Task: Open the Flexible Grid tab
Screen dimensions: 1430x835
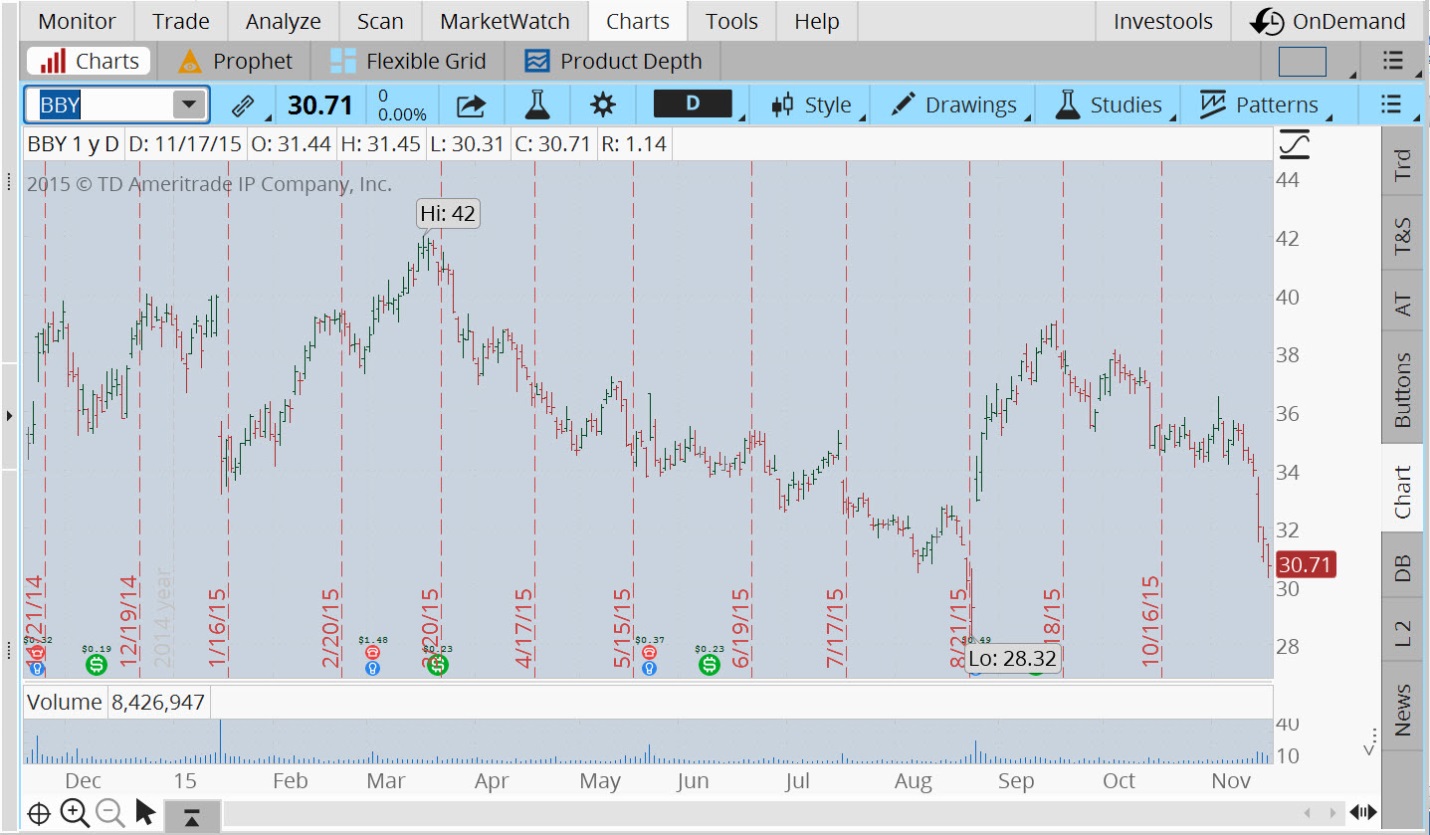Action: coord(408,61)
